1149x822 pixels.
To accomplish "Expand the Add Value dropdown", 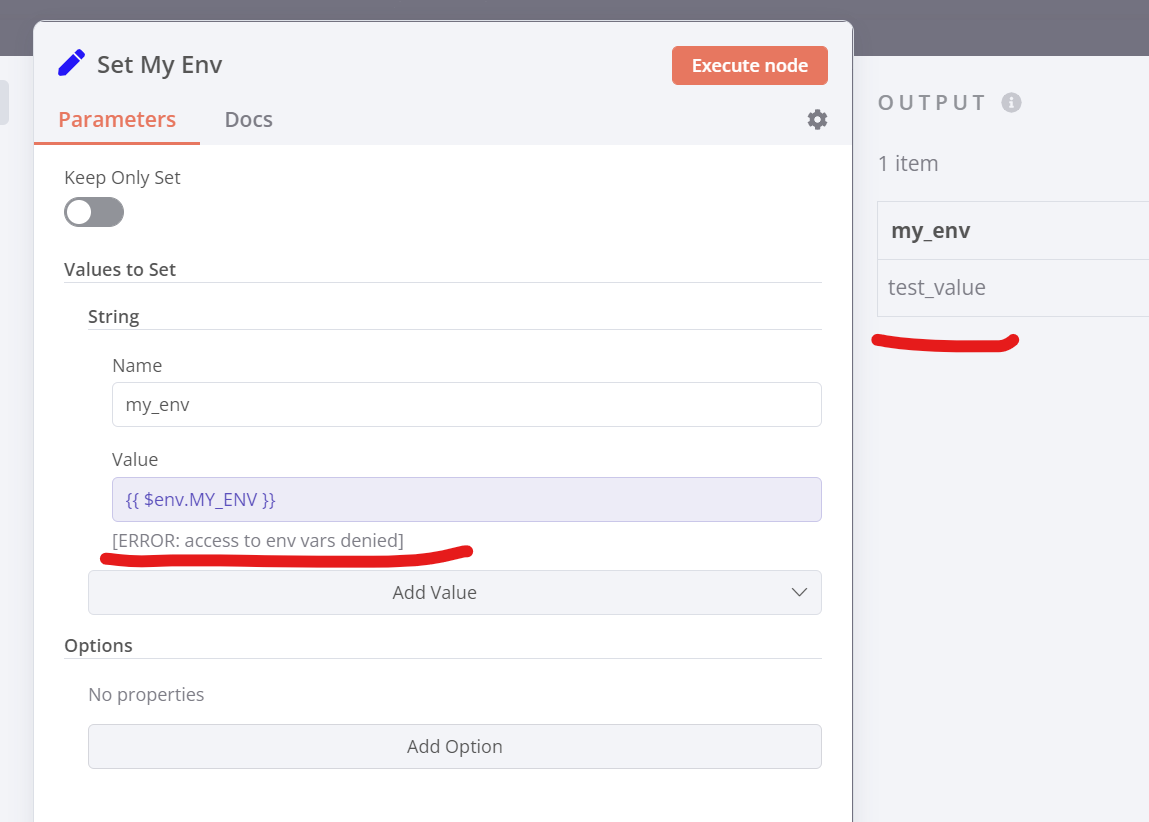I will (455, 592).
